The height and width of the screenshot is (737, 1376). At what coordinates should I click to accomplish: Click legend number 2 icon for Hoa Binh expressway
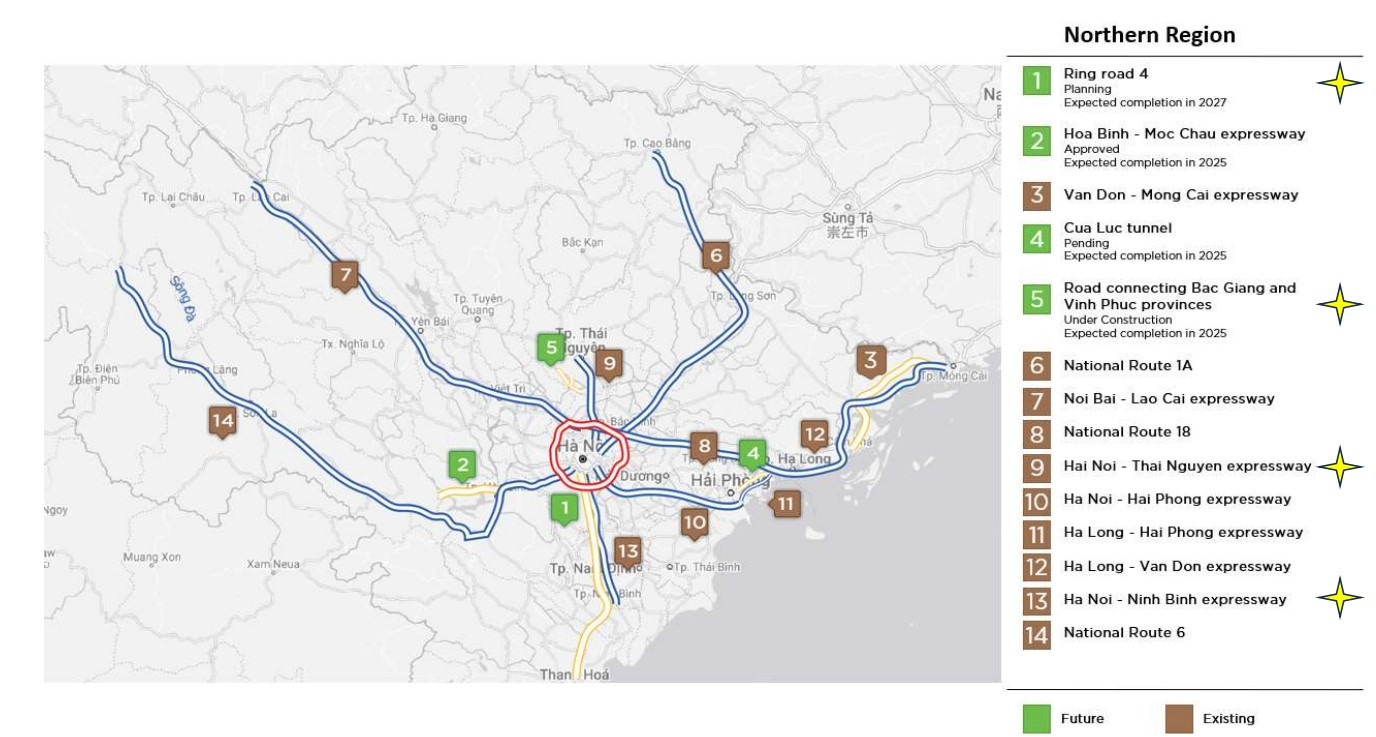click(x=1037, y=141)
